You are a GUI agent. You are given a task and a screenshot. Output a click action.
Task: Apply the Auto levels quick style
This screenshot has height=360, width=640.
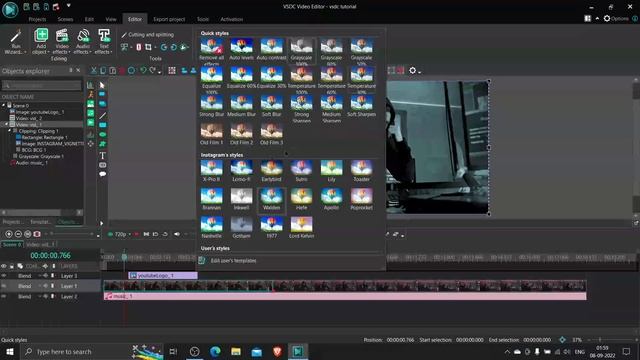(x=241, y=49)
